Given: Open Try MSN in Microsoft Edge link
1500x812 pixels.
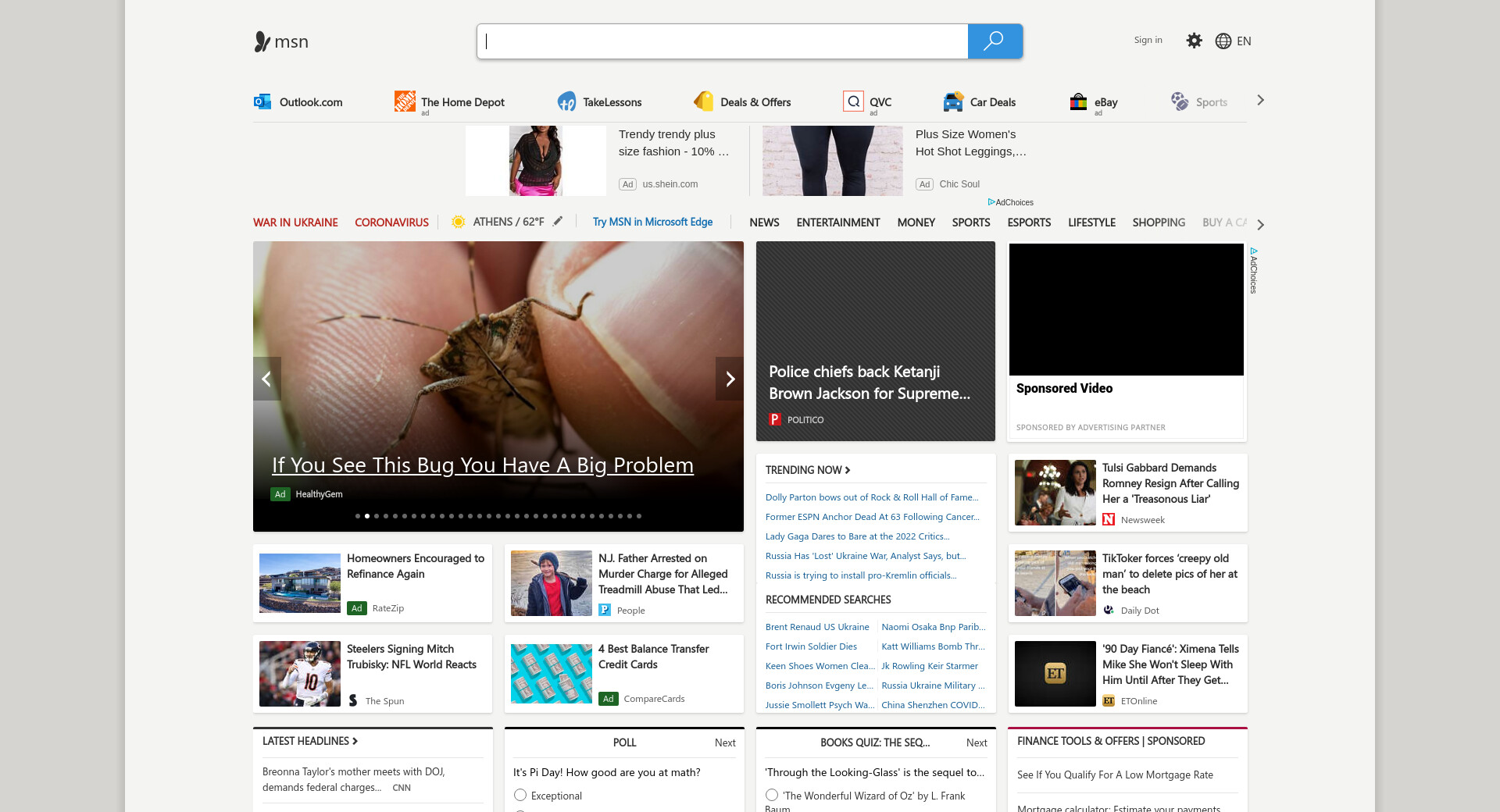Looking at the screenshot, I should (x=652, y=222).
